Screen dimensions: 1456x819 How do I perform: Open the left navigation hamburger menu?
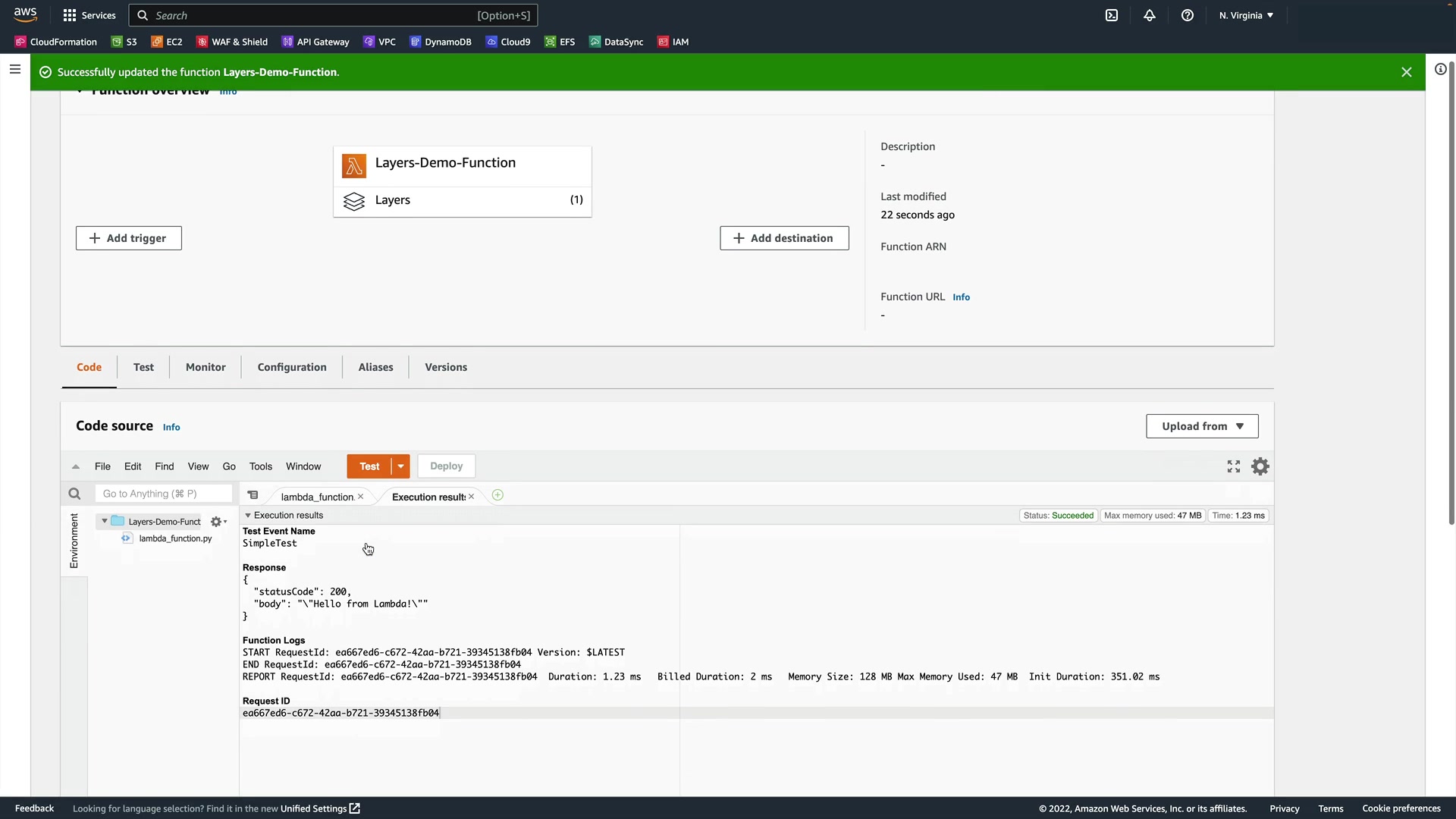14,70
